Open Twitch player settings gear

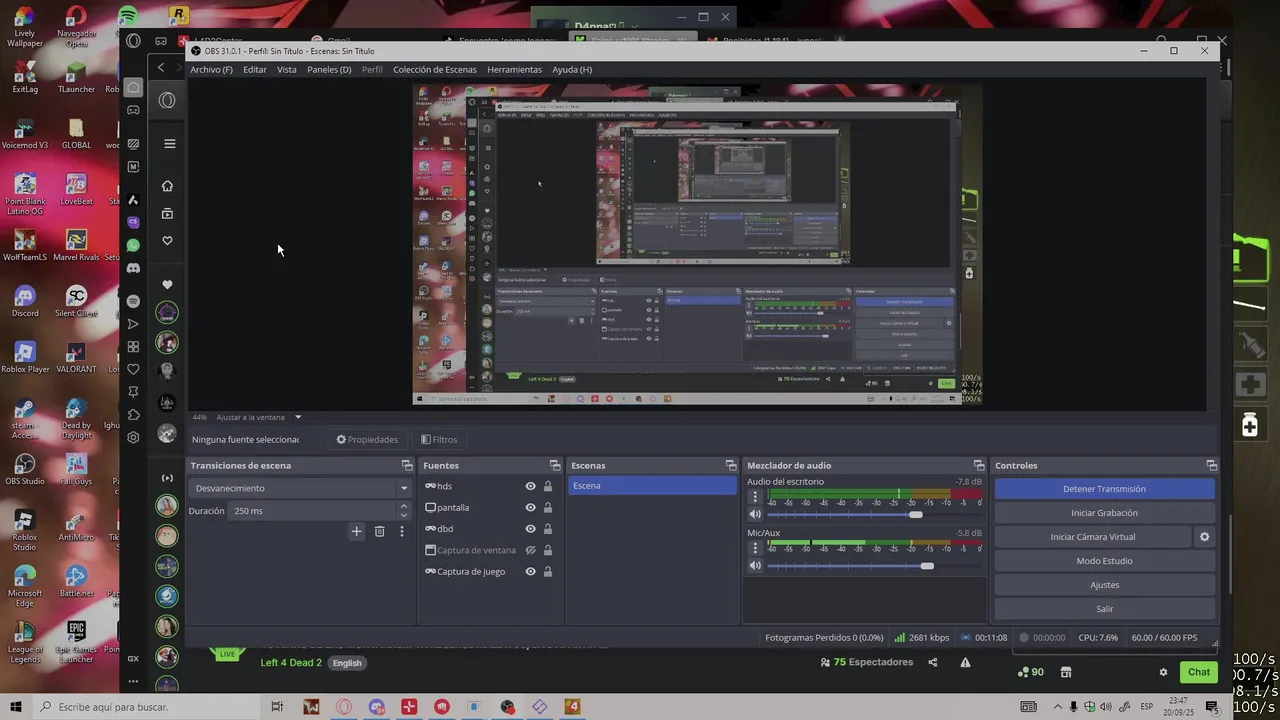(x=1163, y=672)
